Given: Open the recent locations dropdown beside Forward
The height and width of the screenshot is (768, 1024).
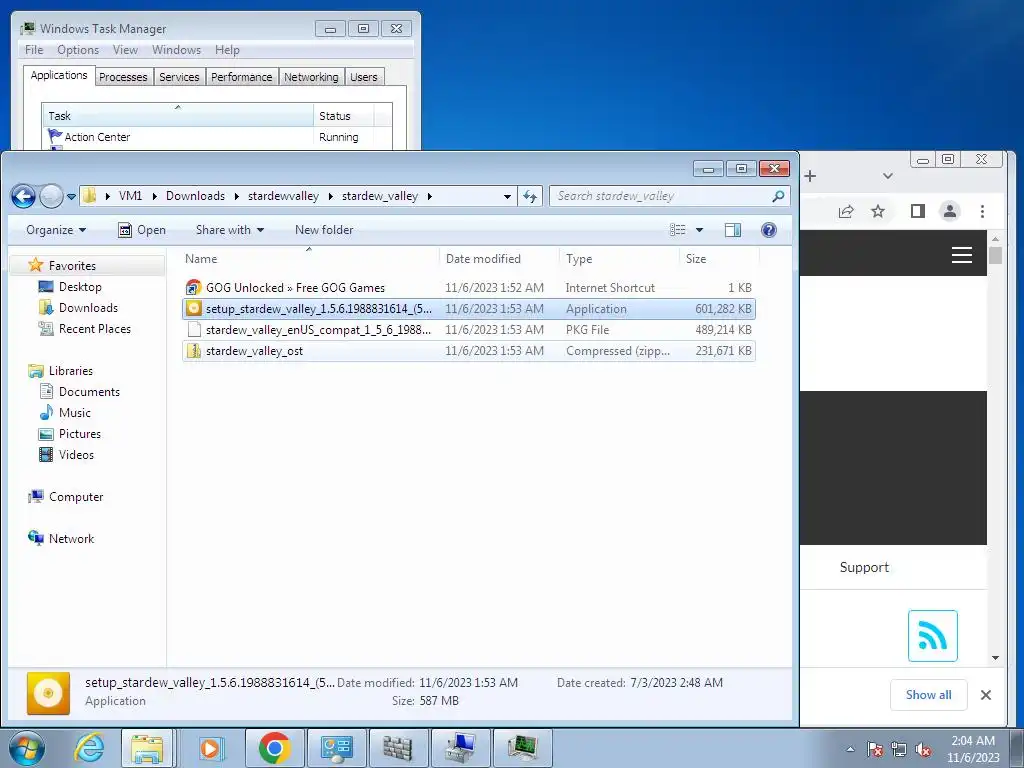Looking at the screenshot, I should [71, 197].
